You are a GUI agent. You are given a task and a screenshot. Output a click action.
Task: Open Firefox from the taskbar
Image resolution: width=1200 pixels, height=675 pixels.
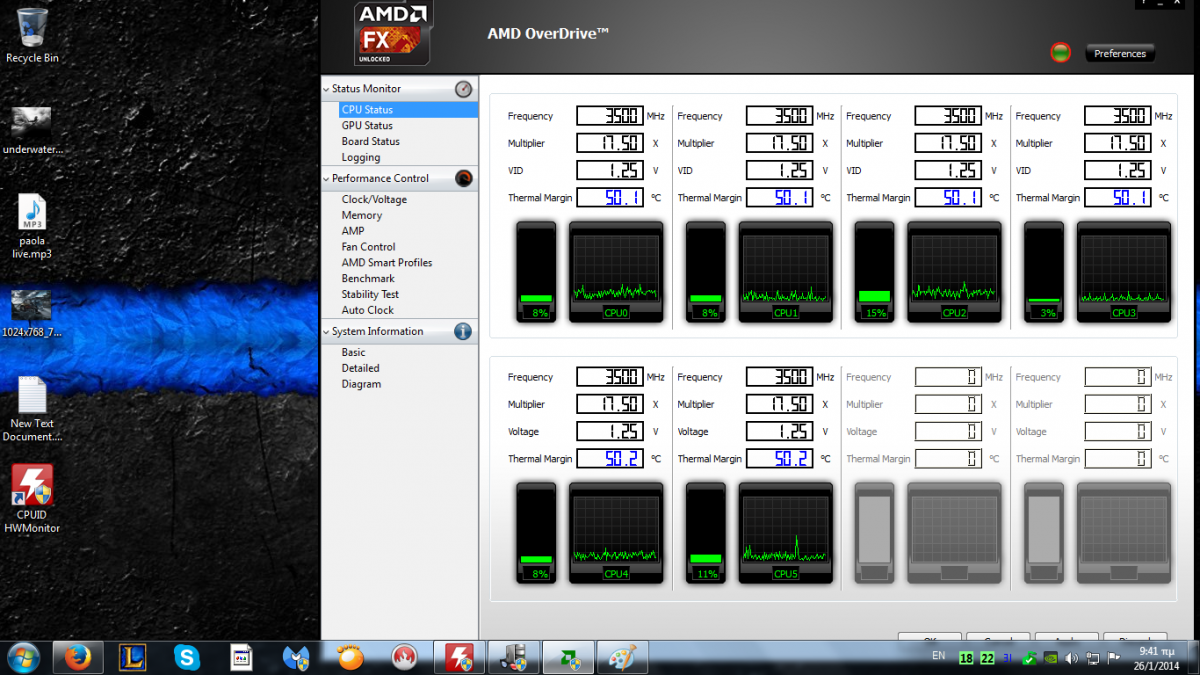[78, 657]
